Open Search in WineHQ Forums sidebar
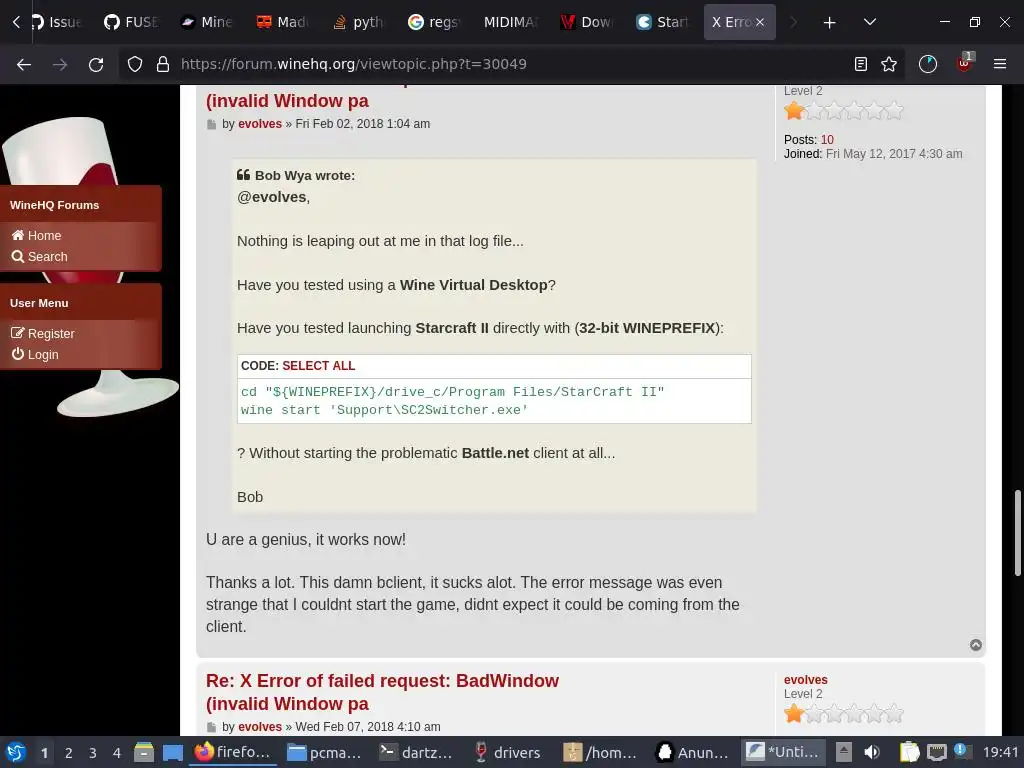Viewport: 1024px width, 768px height. [39, 257]
